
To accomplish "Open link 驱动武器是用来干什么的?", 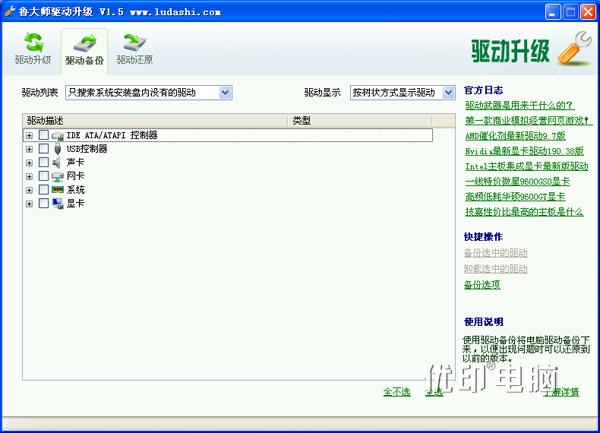I will (519, 105).
